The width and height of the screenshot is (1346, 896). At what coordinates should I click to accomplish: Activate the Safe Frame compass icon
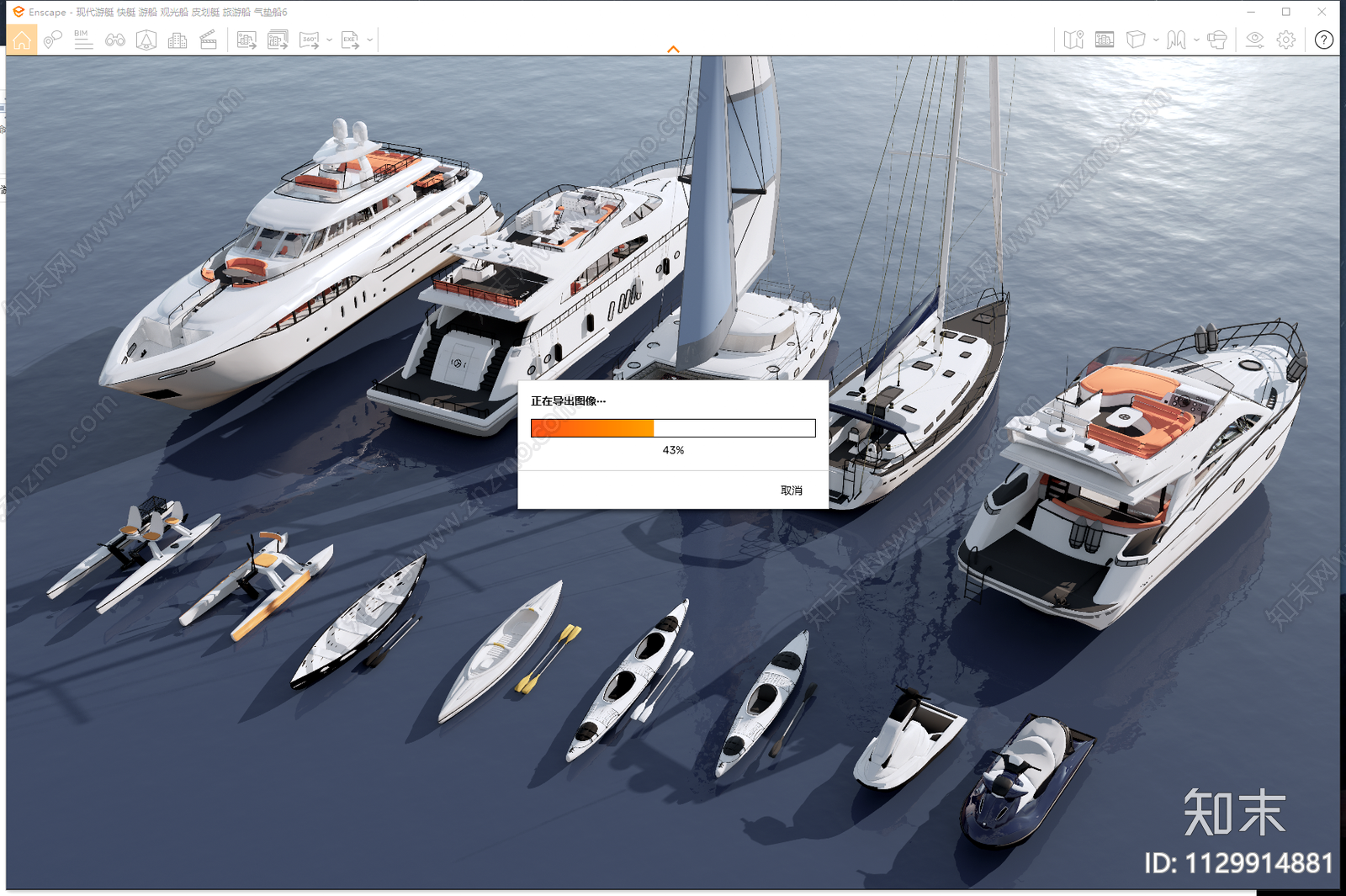[146, 40]
